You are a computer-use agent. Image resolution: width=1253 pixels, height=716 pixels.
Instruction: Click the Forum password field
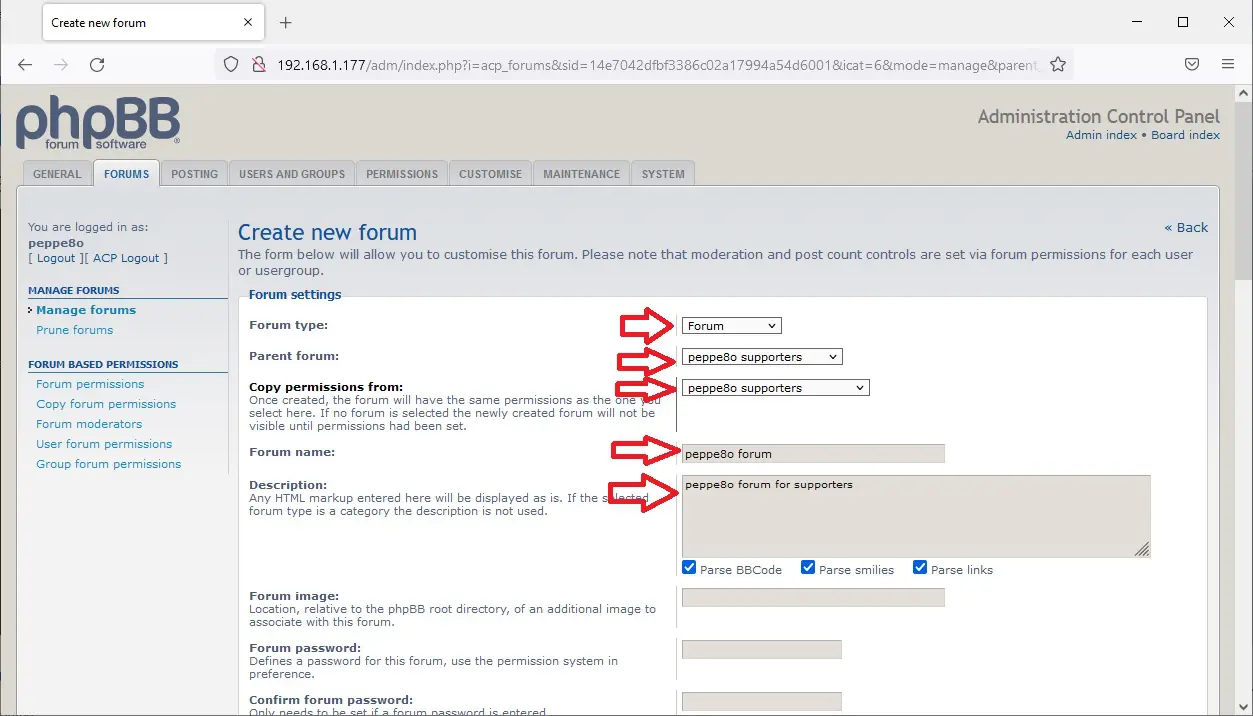762,650
